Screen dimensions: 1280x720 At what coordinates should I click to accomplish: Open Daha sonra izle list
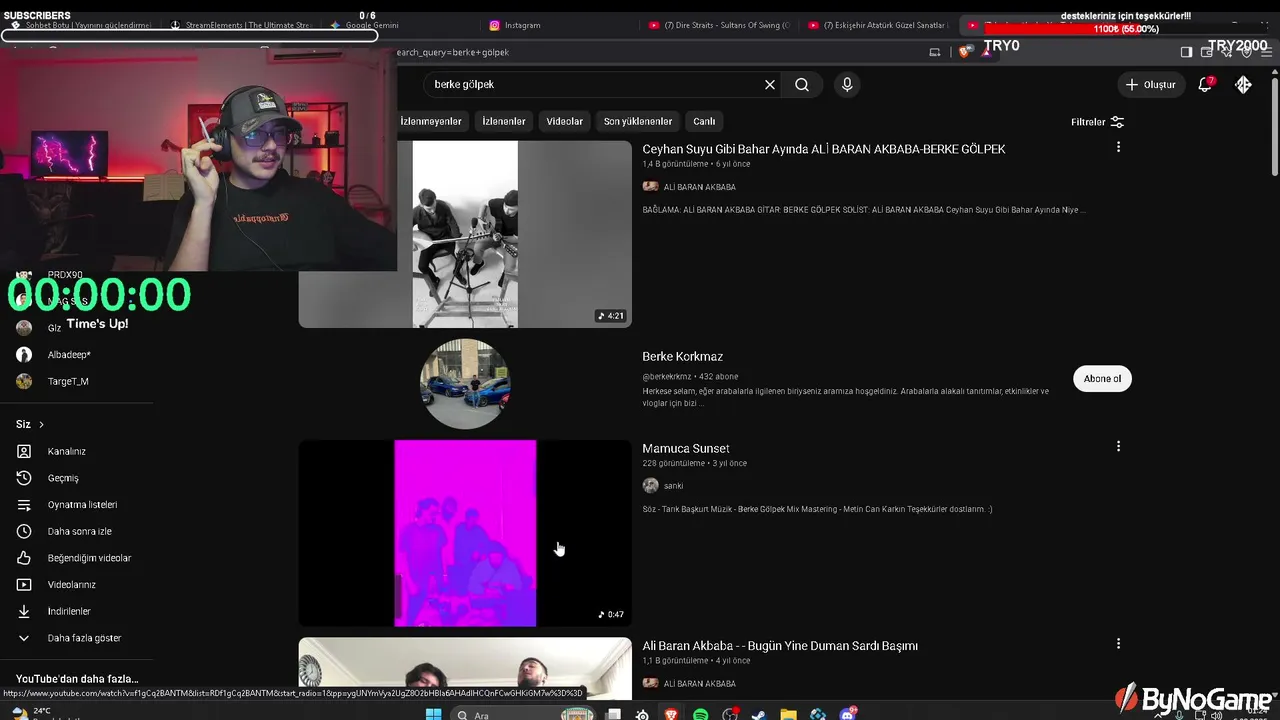coord(77,531)
